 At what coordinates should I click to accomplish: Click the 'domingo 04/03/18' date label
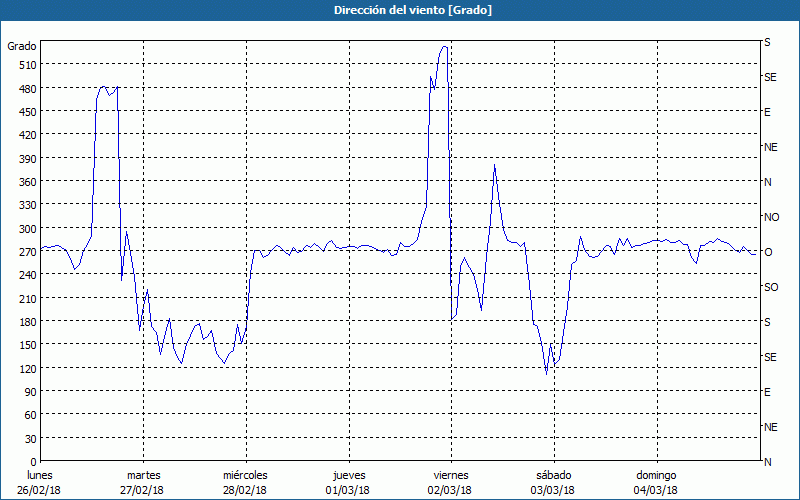656,482
